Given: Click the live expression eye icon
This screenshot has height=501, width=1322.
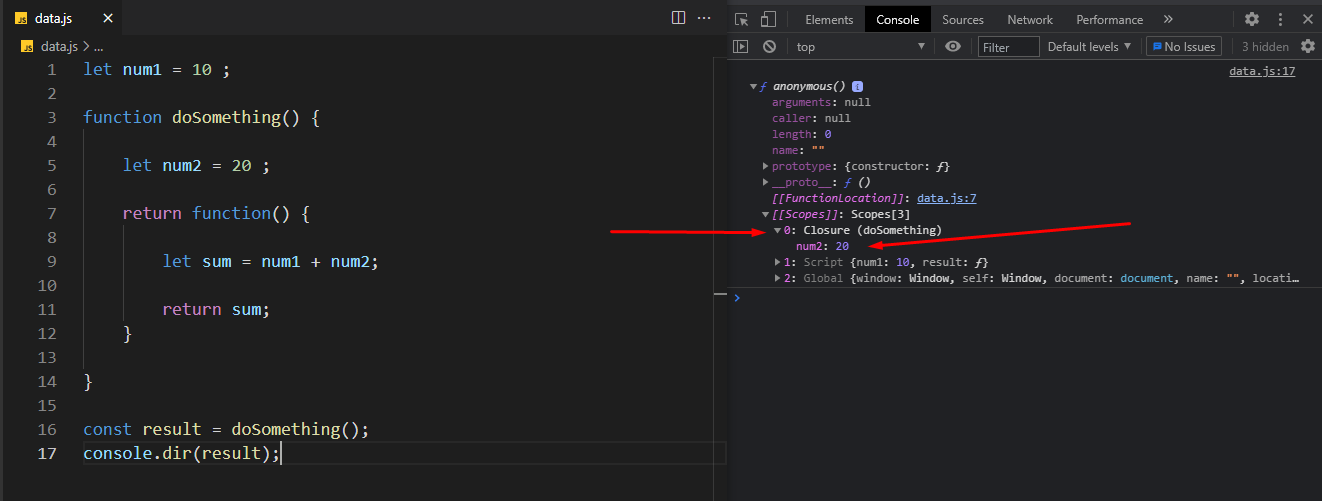Looking at the screenshot, I should (x=953, y=46).
